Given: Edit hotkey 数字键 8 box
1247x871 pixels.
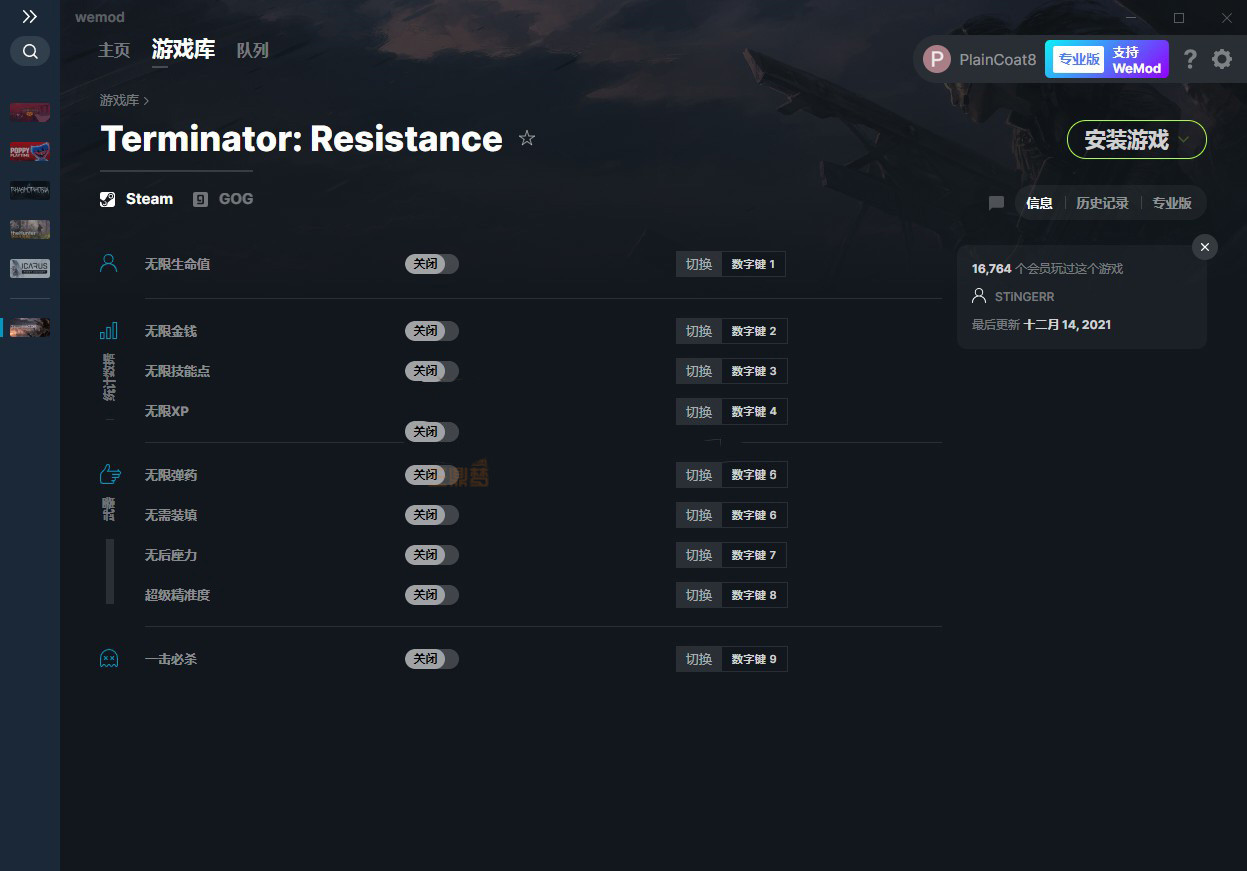Looking at the screenshot, I should pos(754,595).
